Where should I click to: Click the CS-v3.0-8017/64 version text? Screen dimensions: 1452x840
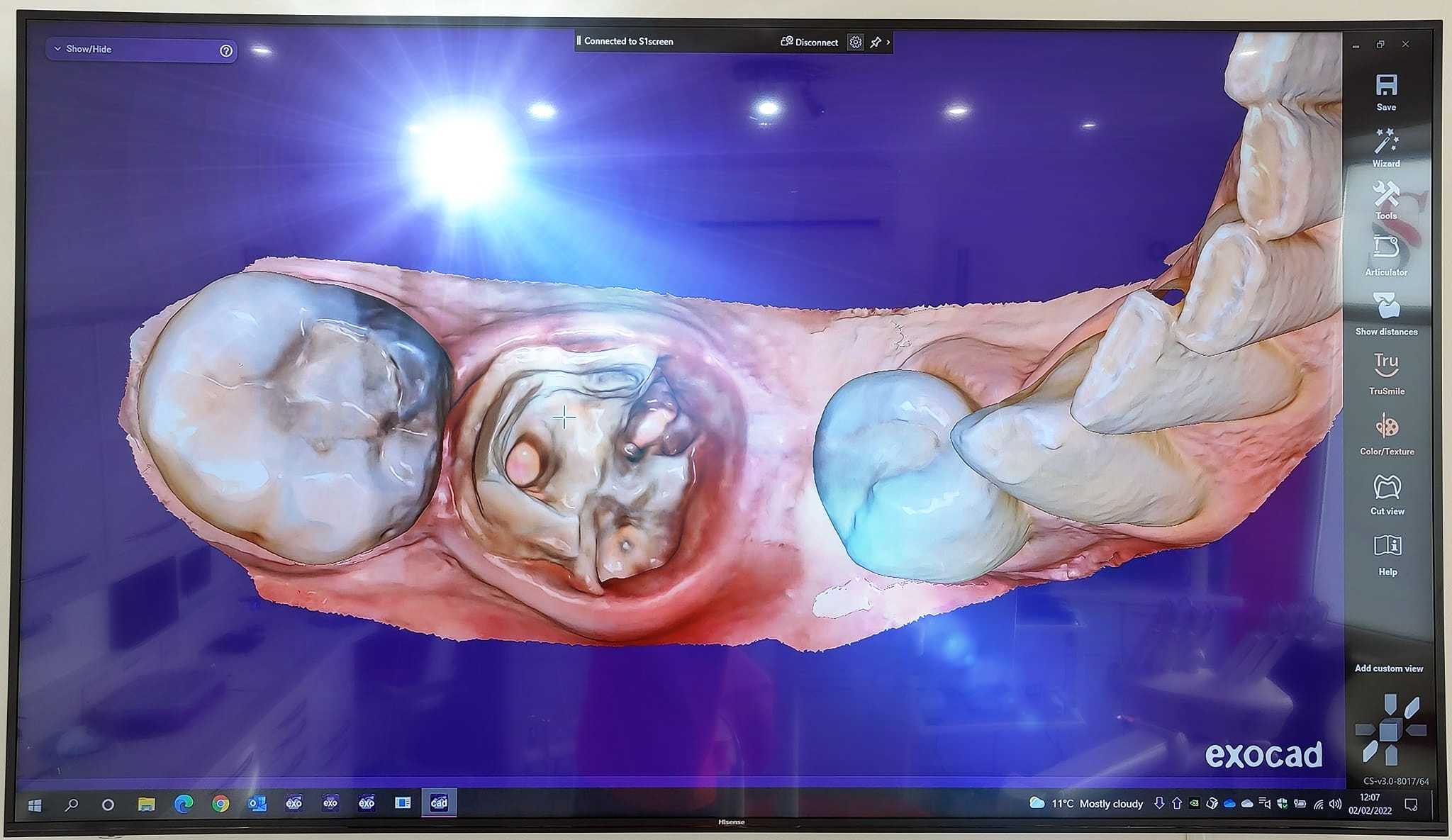[x=1396, y=781]
